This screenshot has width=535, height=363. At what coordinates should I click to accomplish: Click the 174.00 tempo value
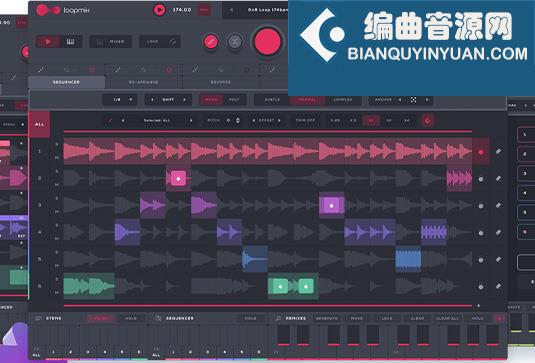click(x=182, y=10)
